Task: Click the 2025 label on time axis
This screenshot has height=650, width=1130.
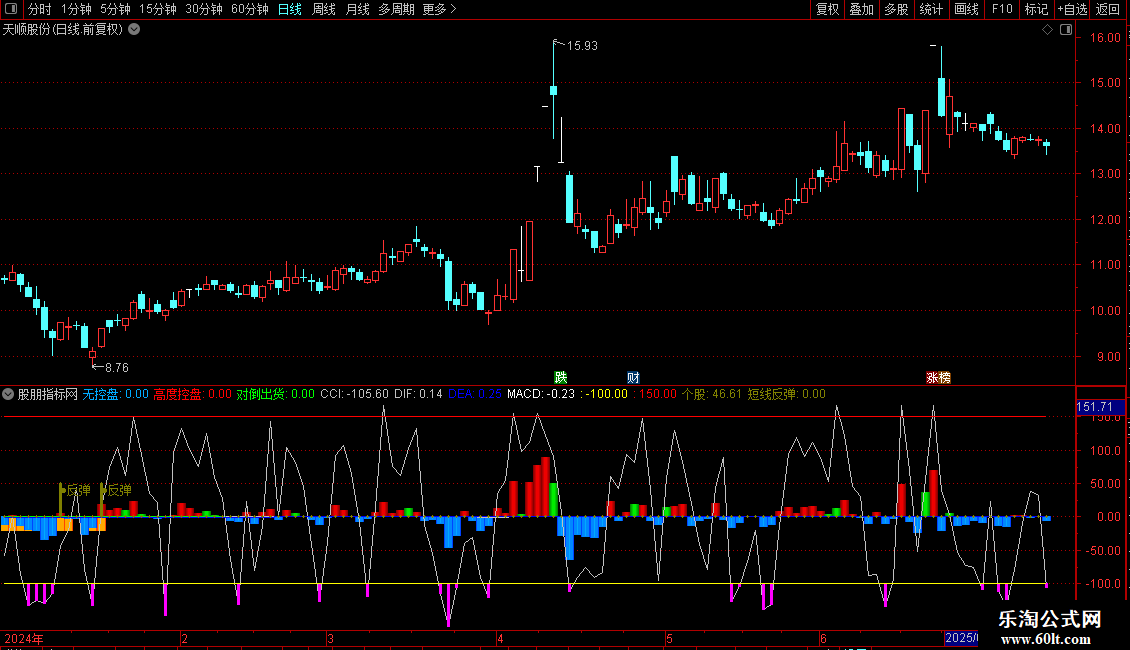Action: (x=961, y=638)
